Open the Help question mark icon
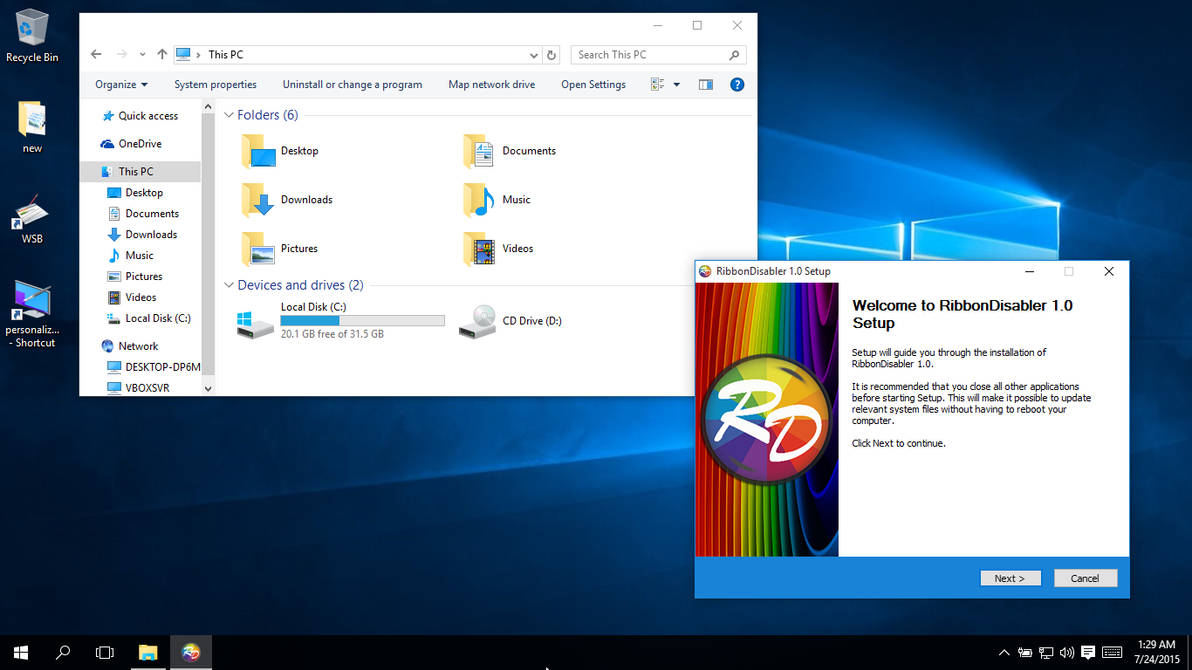Viewport: 1192px width, 670px height. pos(737,84)
